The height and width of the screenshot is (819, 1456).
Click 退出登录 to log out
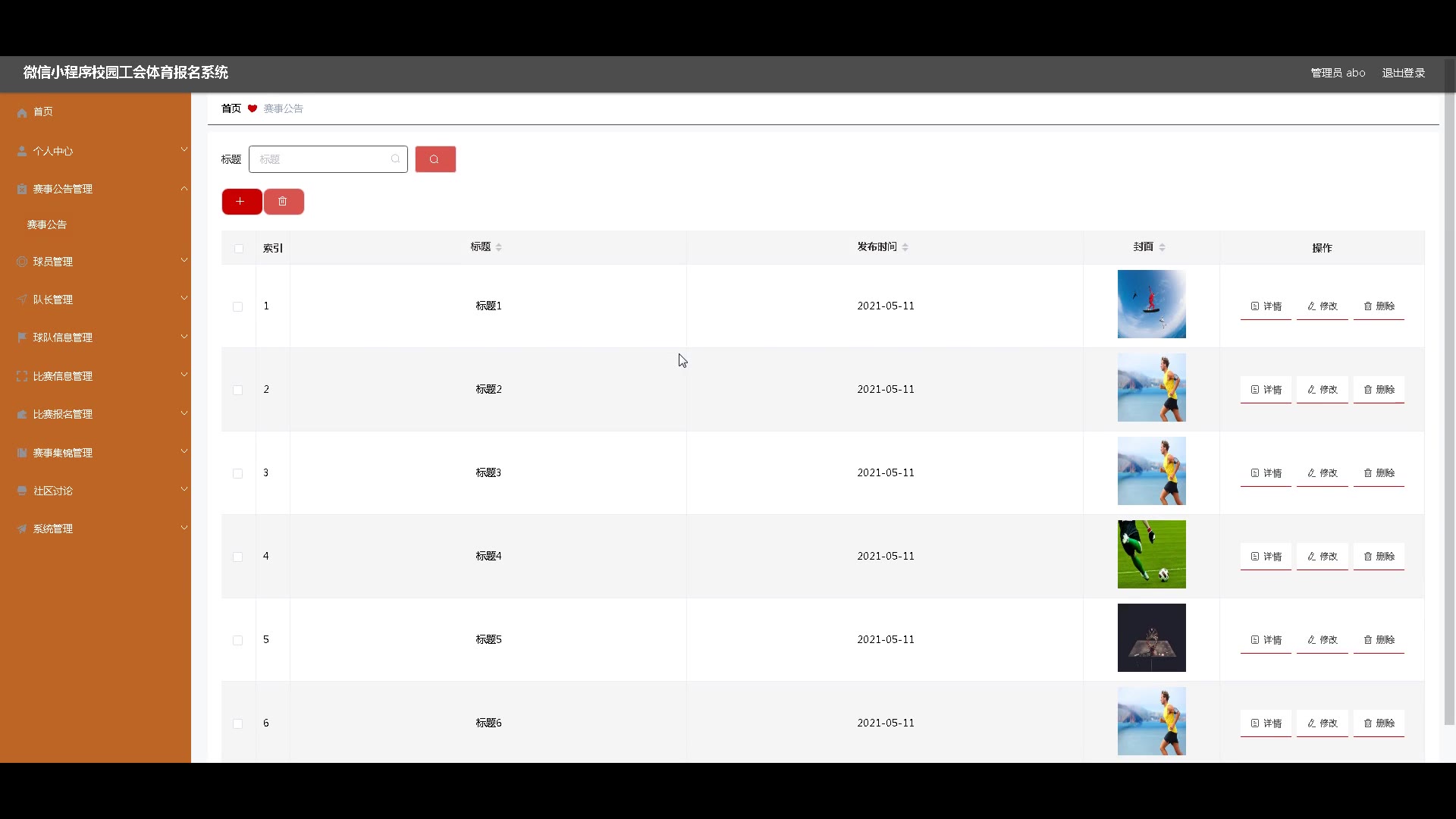[1403, 73]
